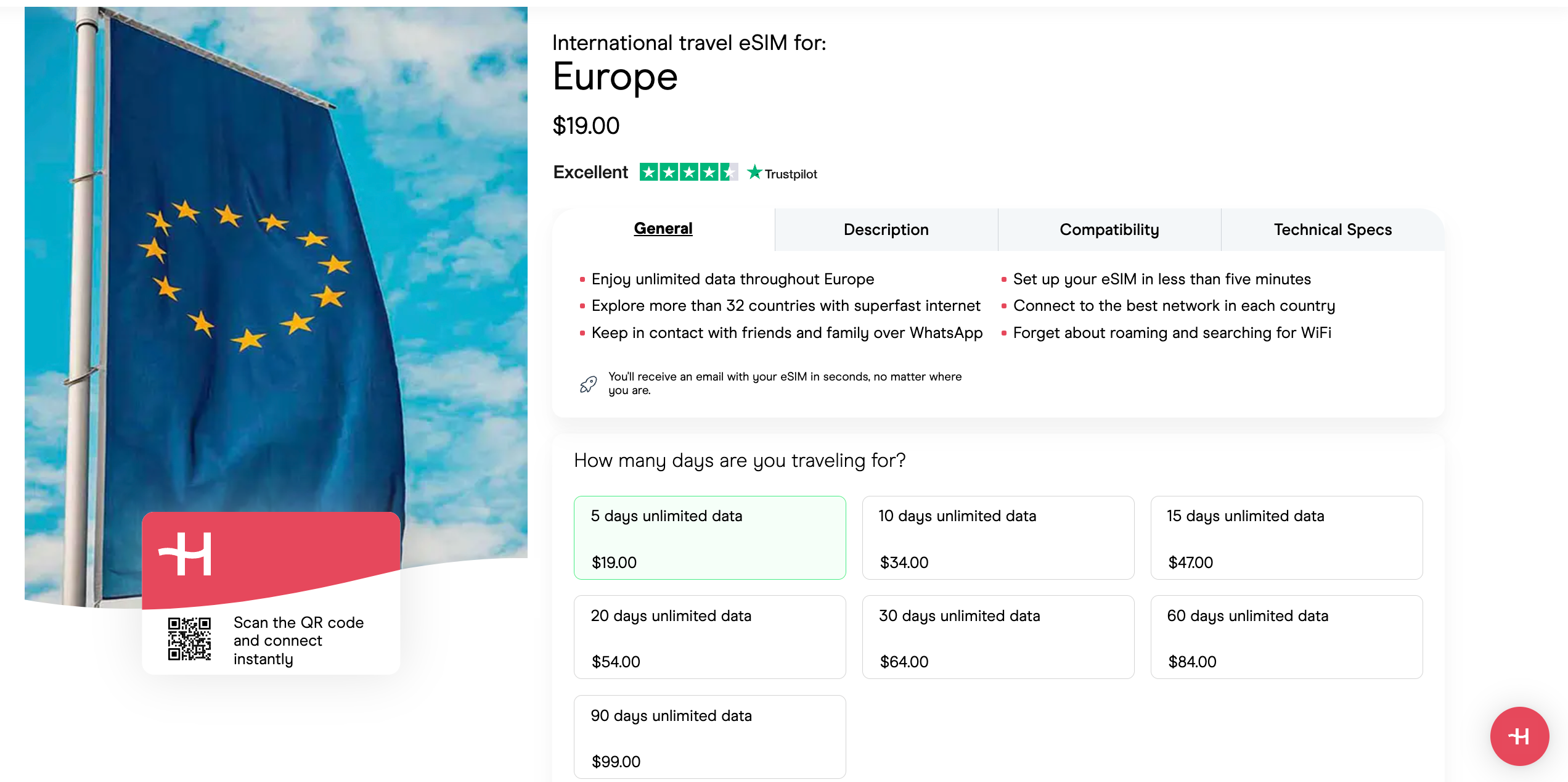Click the white Holafly logo on red card
The height and width of the screenshot is (782, 1568).
tap(186, 554)
